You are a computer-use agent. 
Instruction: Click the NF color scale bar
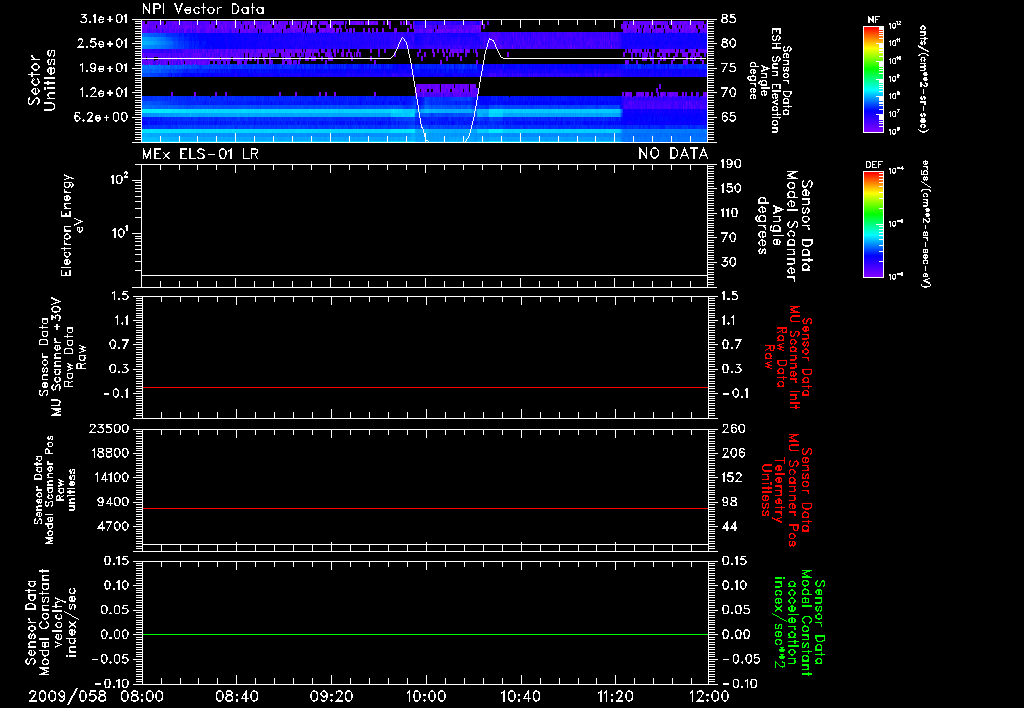pos(873,78)
